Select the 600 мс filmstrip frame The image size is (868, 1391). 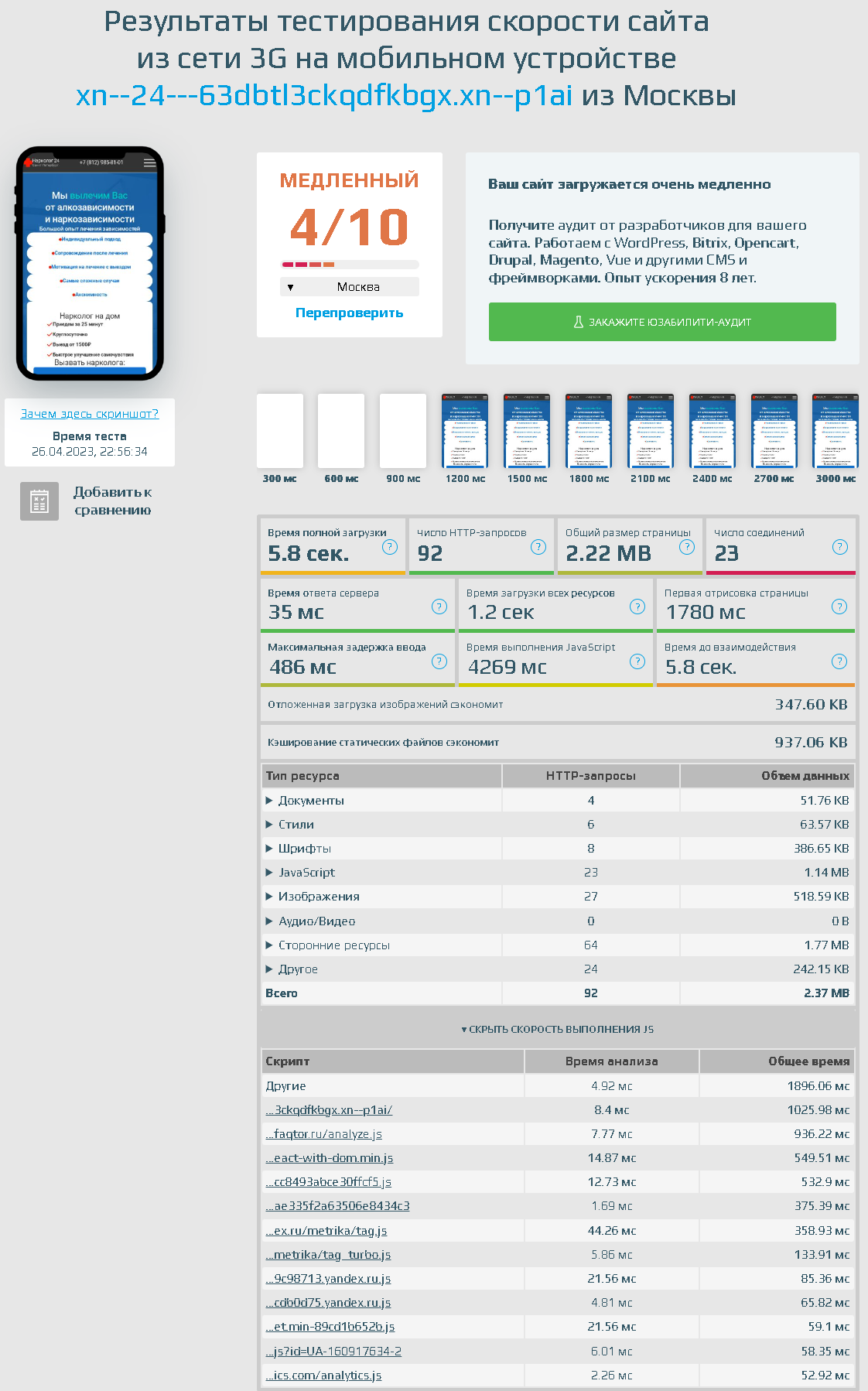pyautogui.click(x=341, y=431)
